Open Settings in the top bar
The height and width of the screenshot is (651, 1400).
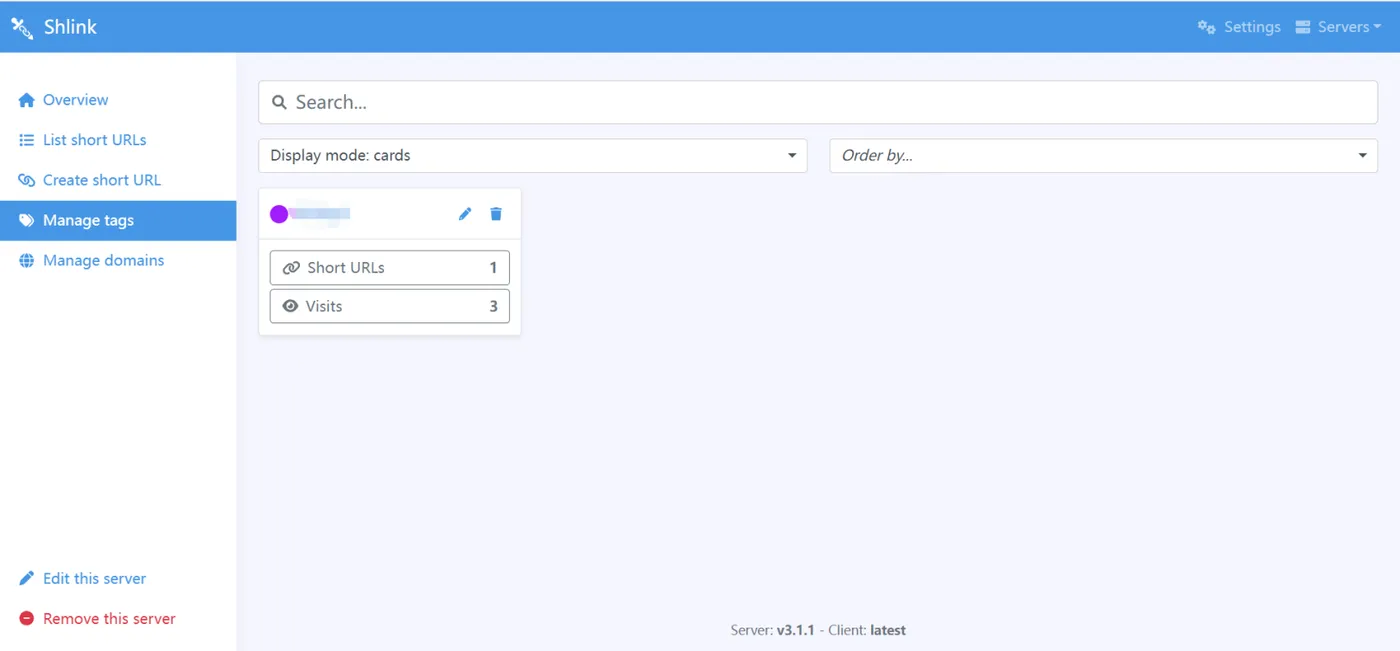1239,27
